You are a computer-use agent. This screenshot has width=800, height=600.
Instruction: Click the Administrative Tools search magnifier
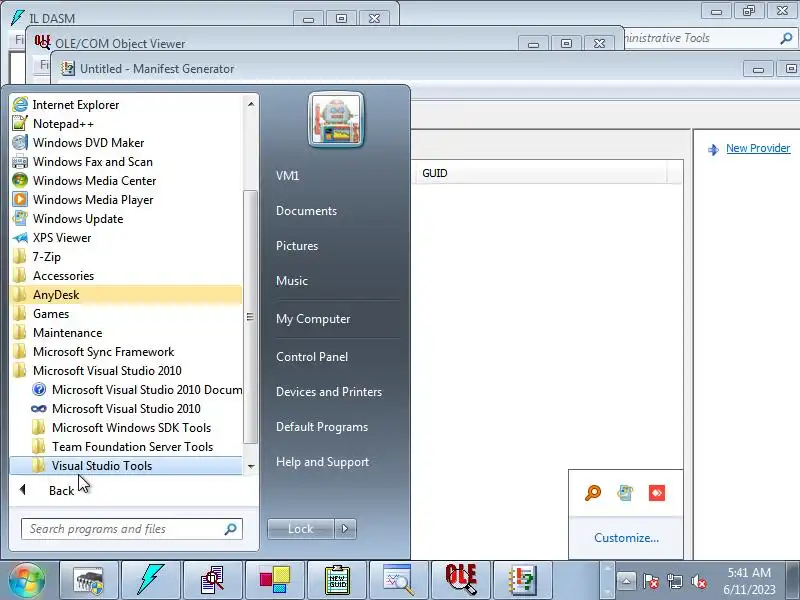point(786,38)
